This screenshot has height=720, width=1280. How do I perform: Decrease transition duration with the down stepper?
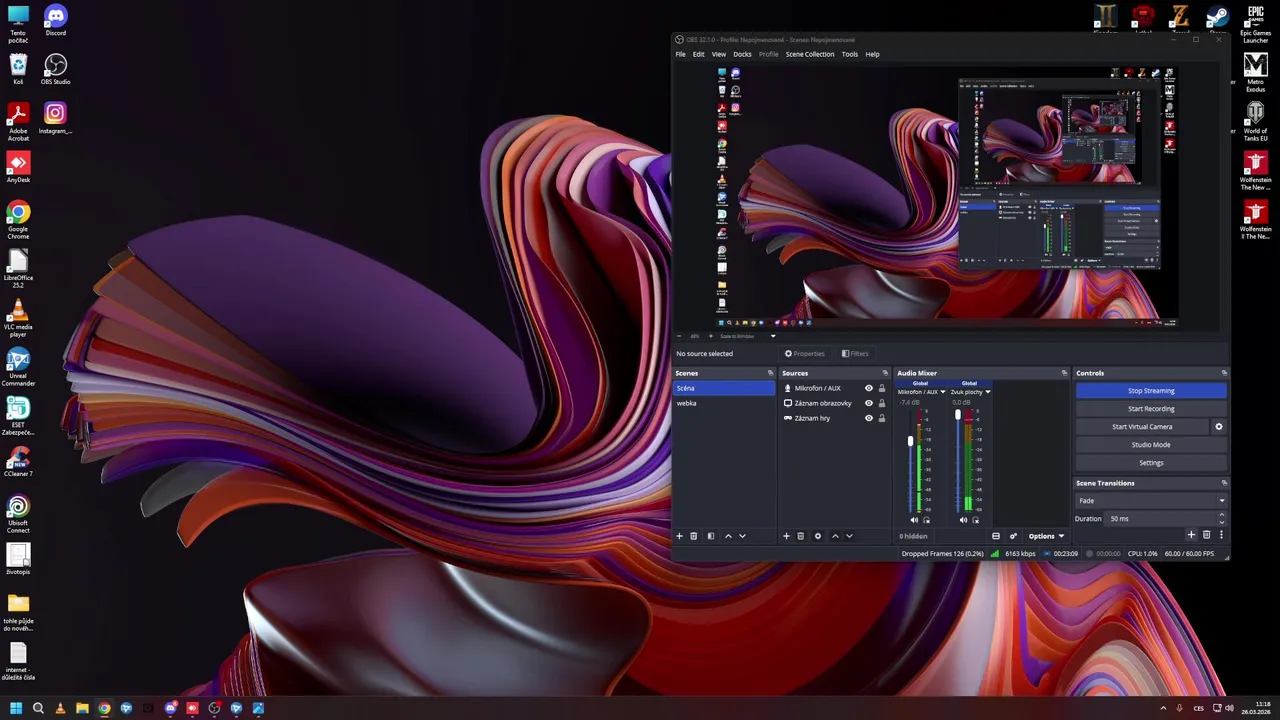click(x=1221, y=522)
